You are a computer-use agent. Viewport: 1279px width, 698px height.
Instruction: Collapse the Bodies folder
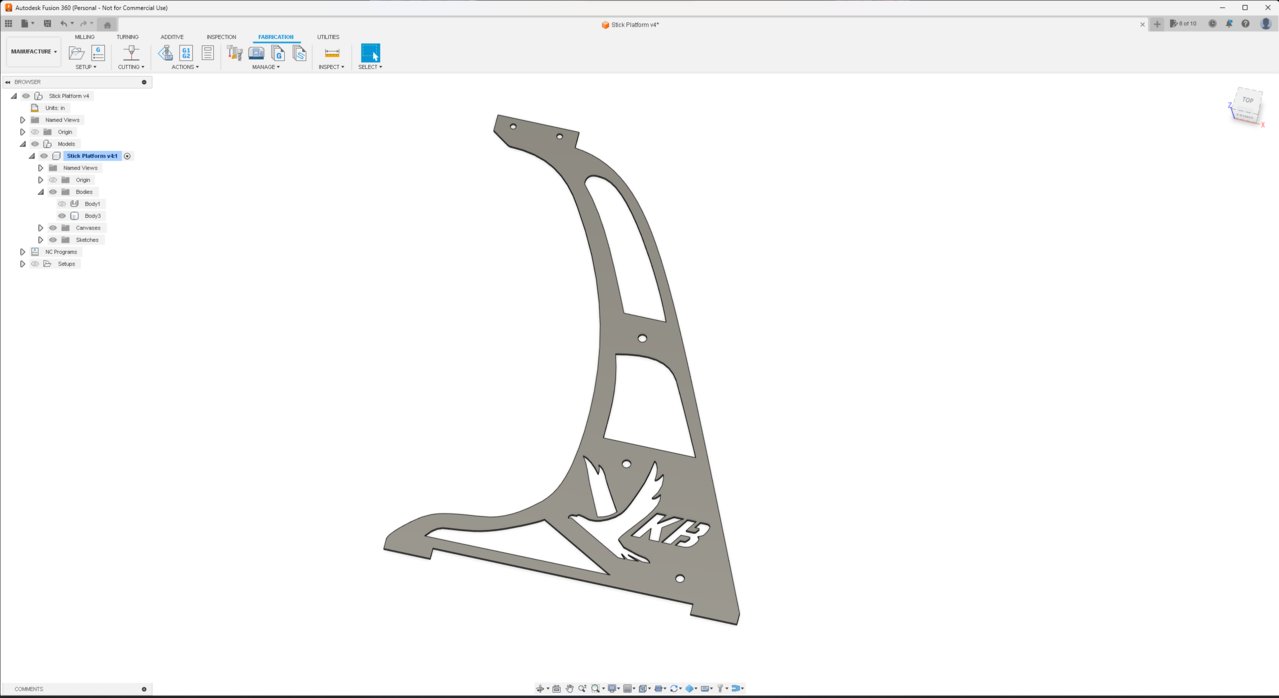41,192
